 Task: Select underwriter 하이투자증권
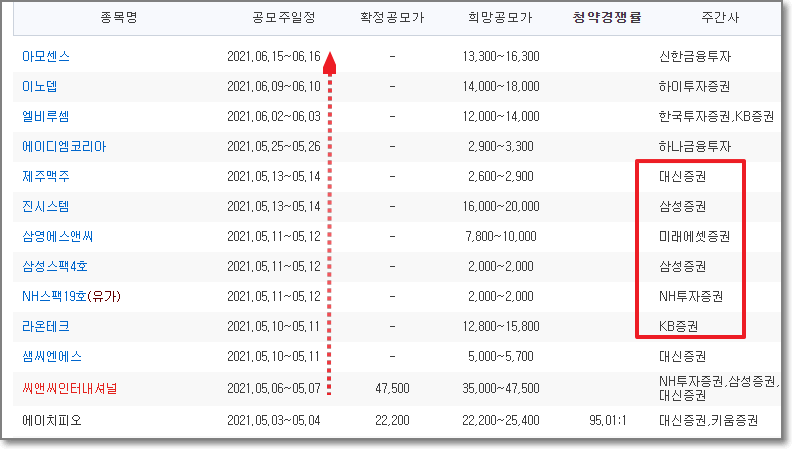[695, 86]
